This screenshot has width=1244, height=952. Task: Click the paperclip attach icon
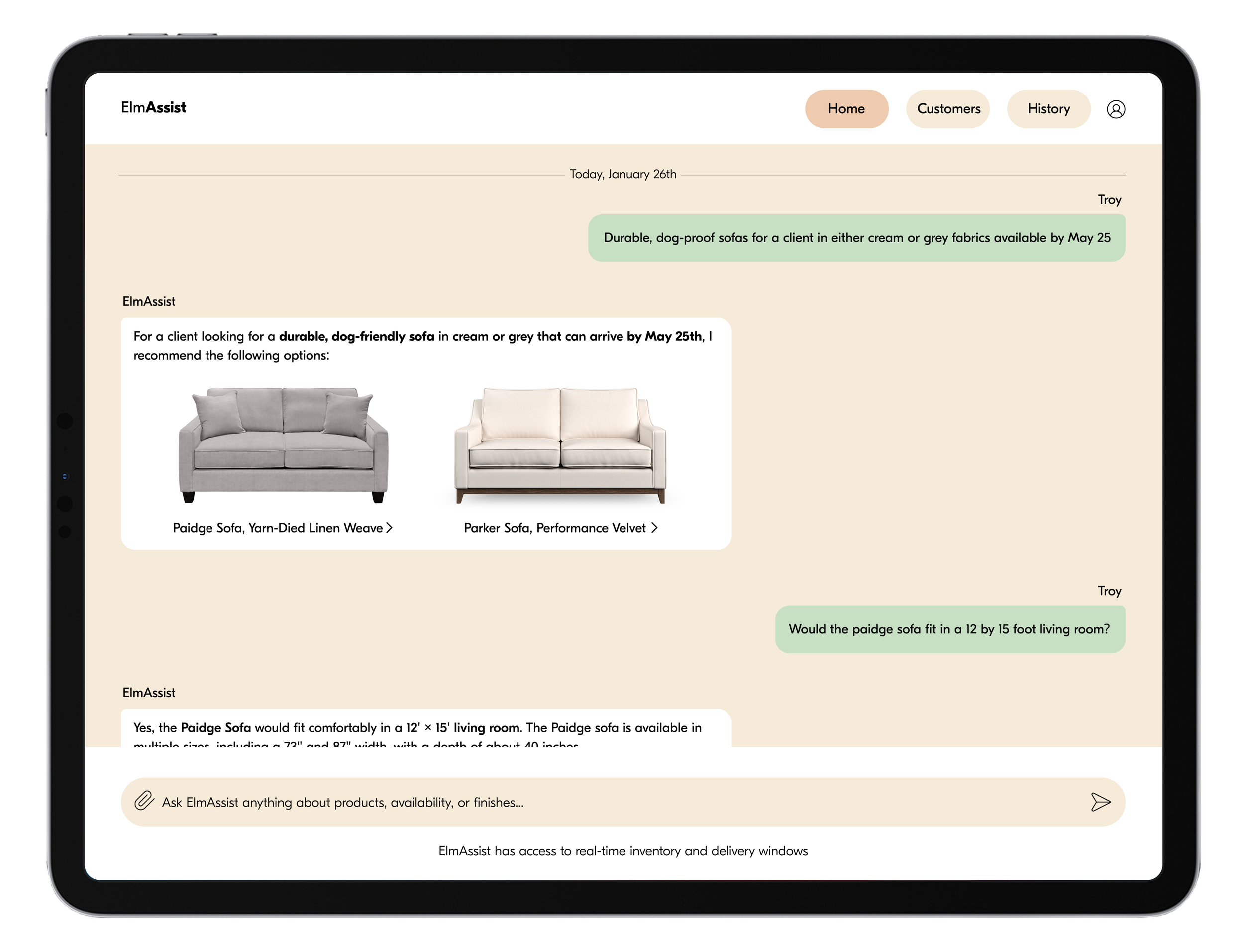pyautogui.click(x=144, y=801)
